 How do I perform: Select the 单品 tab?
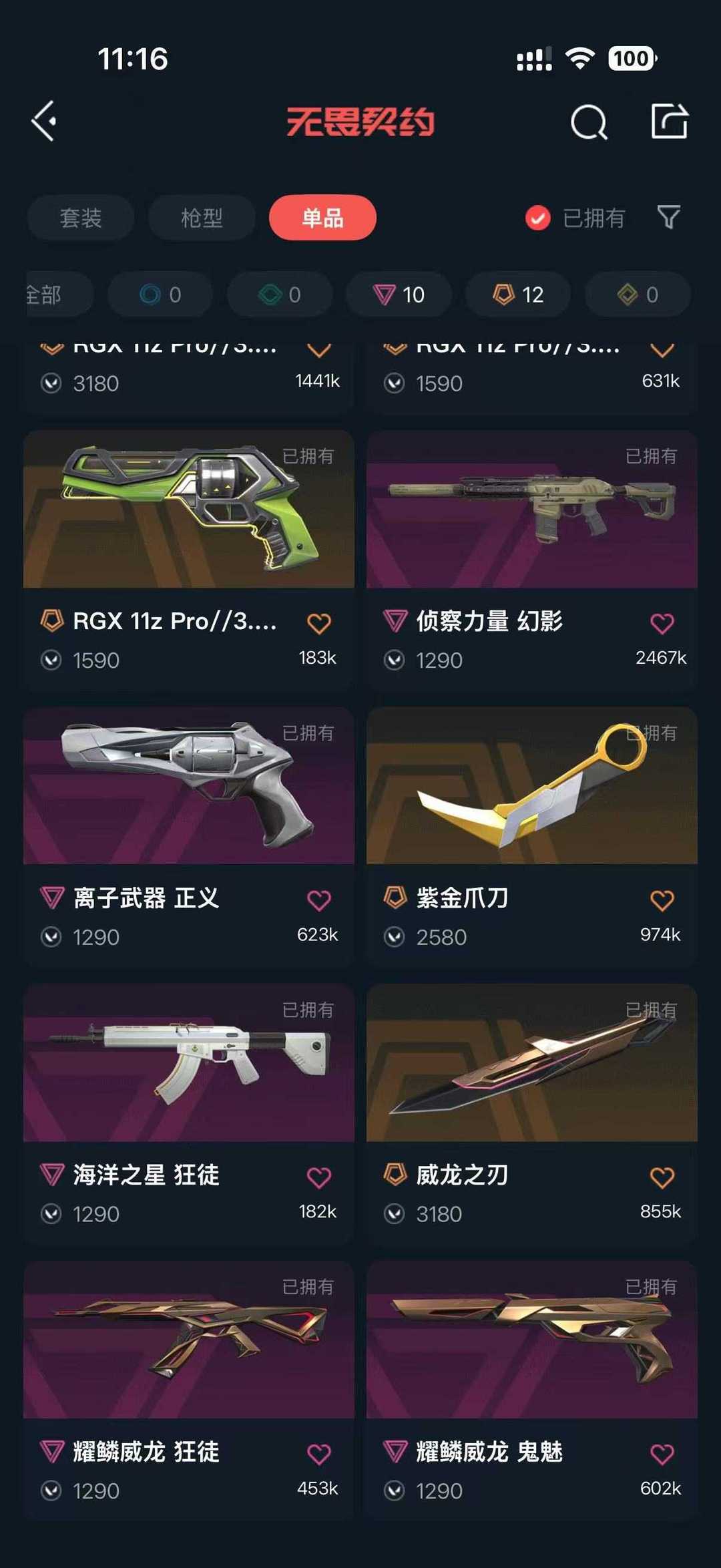click(x=322, y=218)
